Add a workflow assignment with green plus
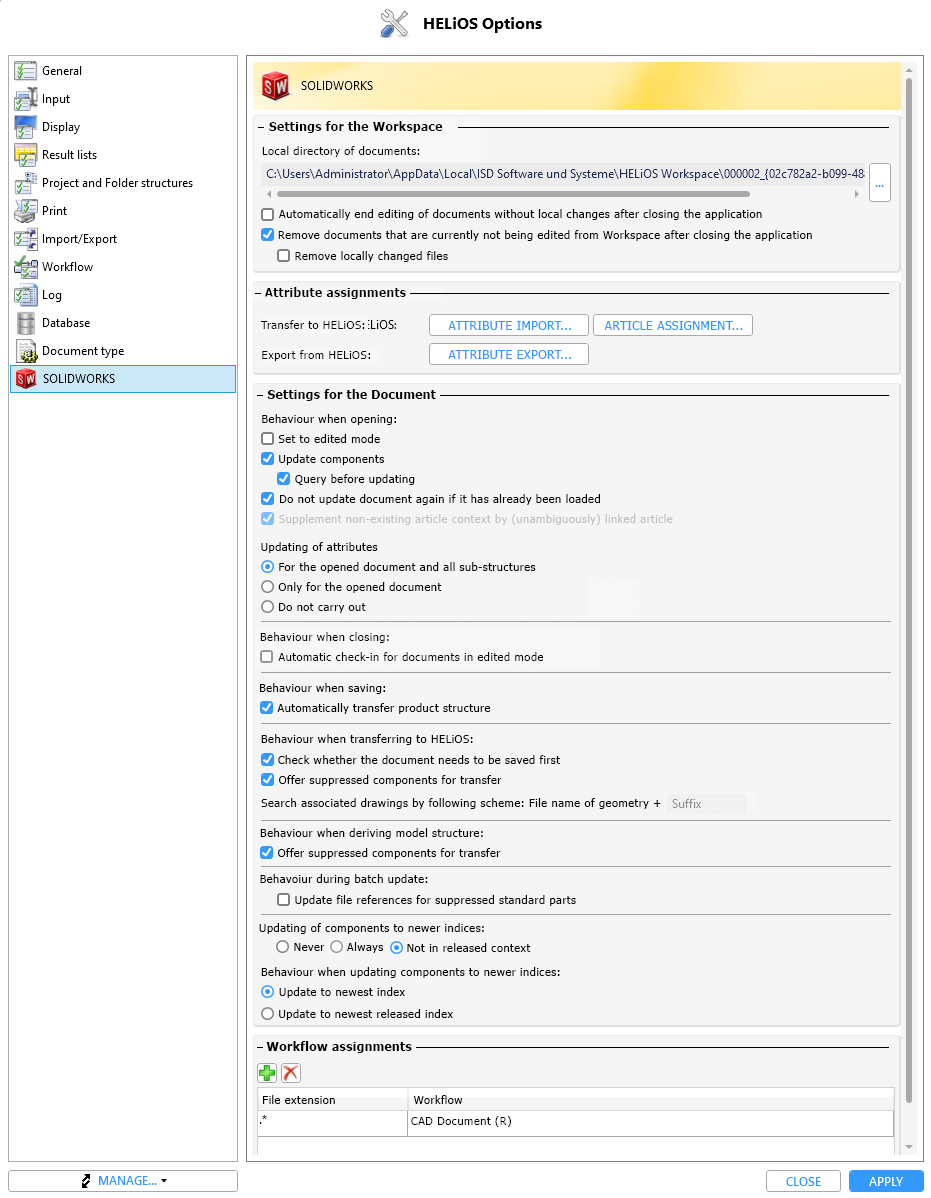The width and height of the screenshot is (931, 1198). [x=267, y=1073]
